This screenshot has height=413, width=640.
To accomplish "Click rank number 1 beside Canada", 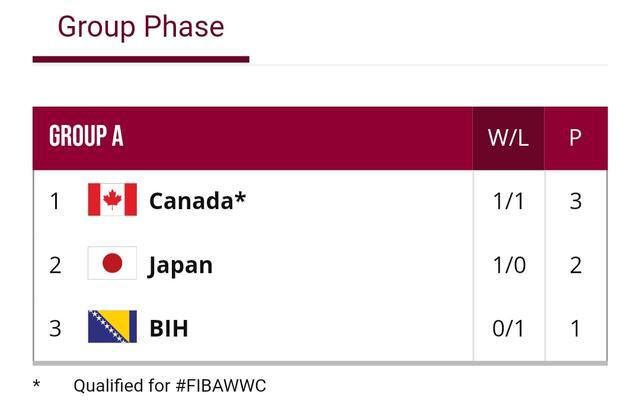I will point(55,201).
